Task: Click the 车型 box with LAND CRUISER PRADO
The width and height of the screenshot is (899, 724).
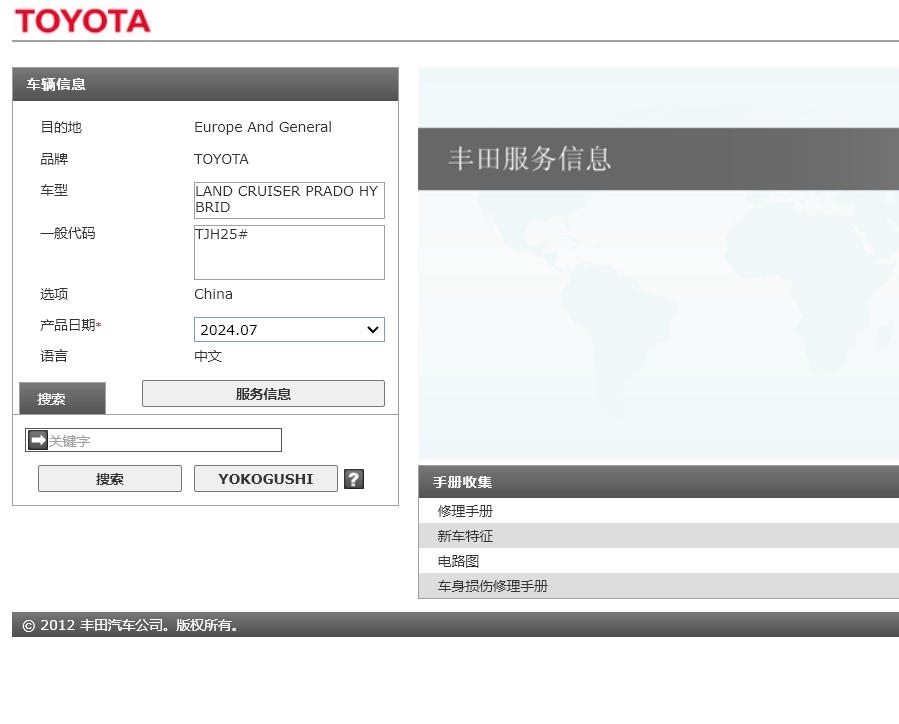Action: click(289, 200)
